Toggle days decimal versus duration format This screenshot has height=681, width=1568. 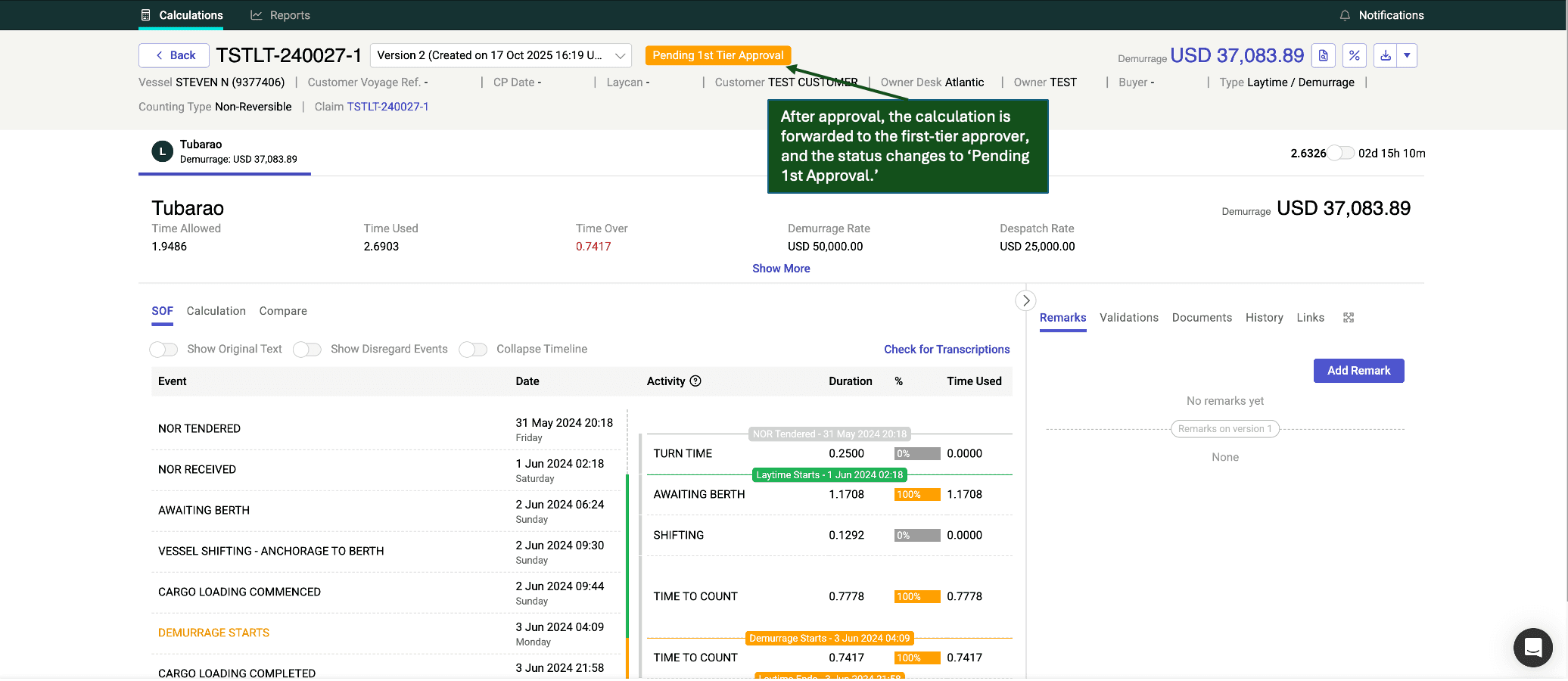[x=1341, y=153]
